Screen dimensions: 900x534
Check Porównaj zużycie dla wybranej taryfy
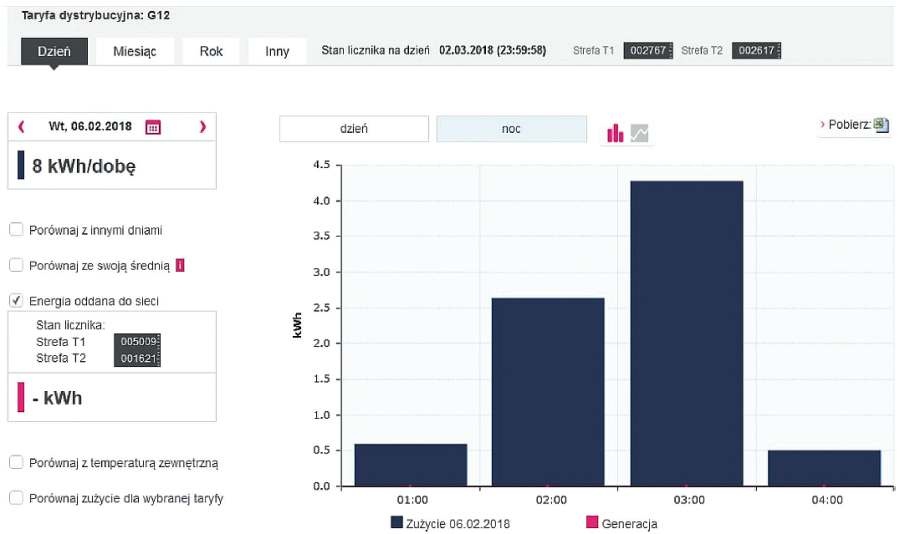click(x=16, y=498)
